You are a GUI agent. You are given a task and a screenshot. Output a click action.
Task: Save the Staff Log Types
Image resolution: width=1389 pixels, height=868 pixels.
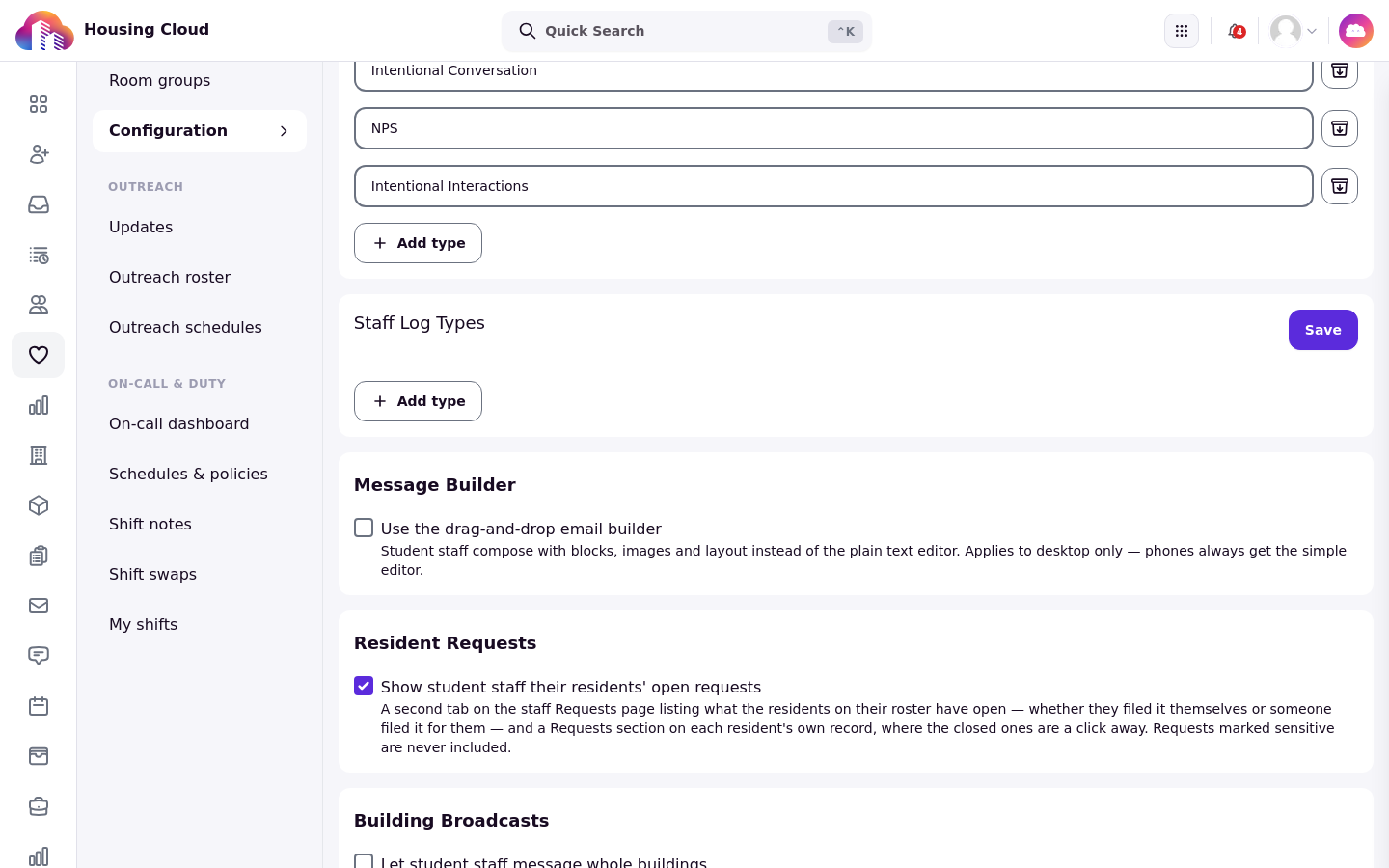[1323, 330]
